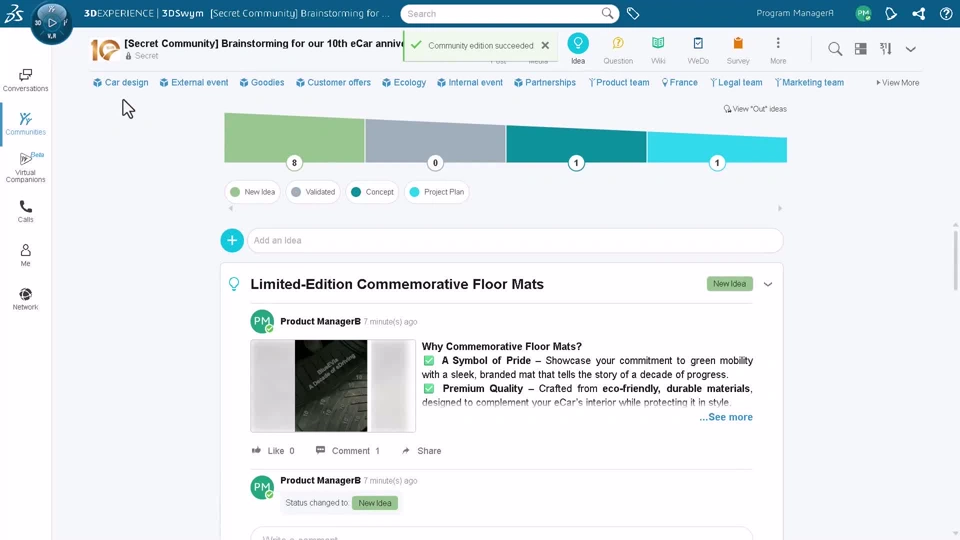Screen dimensions: 960x540
Task: Click the teal Concept funnel segment
Action: coord(576,144)
